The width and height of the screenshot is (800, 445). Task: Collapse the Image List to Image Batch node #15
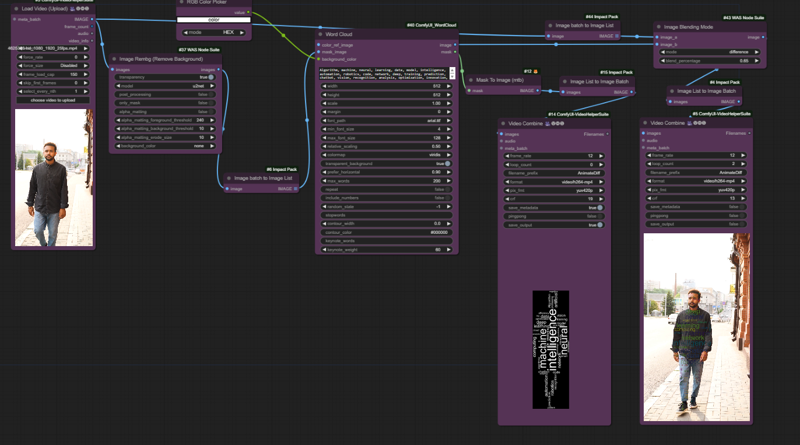pos(565,82)
